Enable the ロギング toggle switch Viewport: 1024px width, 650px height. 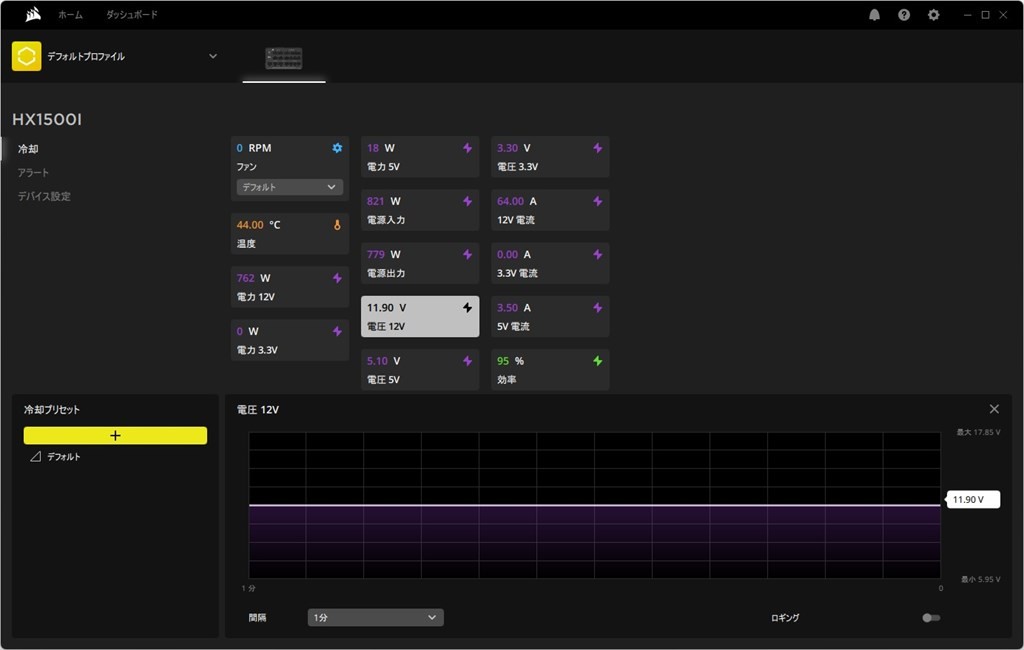(930, 618)
